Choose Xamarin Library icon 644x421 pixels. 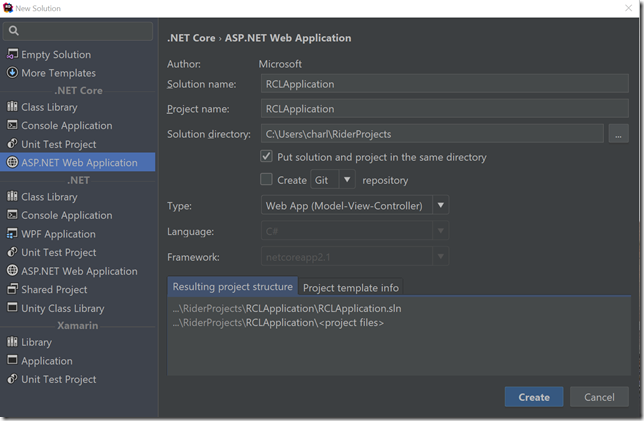pos(12,342)
